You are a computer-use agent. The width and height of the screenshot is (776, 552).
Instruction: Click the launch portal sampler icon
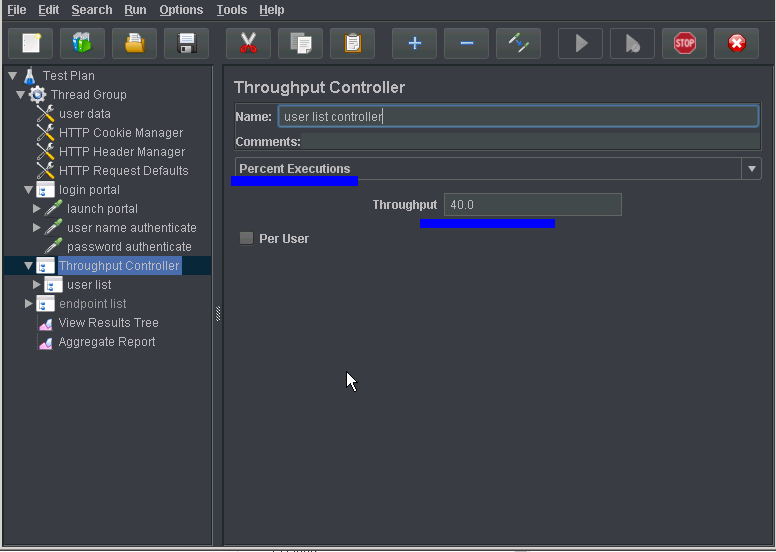point(53,208)
